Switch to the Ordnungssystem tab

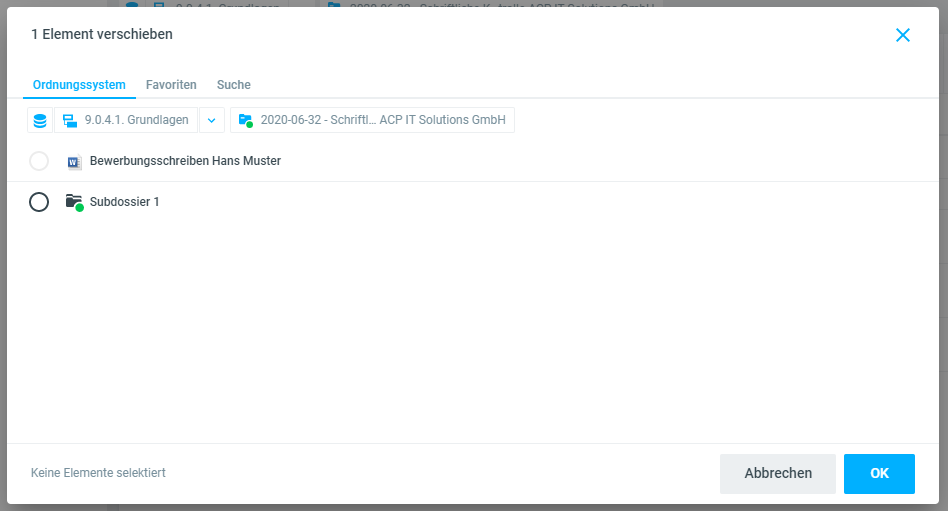pyautogui.click(x=79, y=85)
